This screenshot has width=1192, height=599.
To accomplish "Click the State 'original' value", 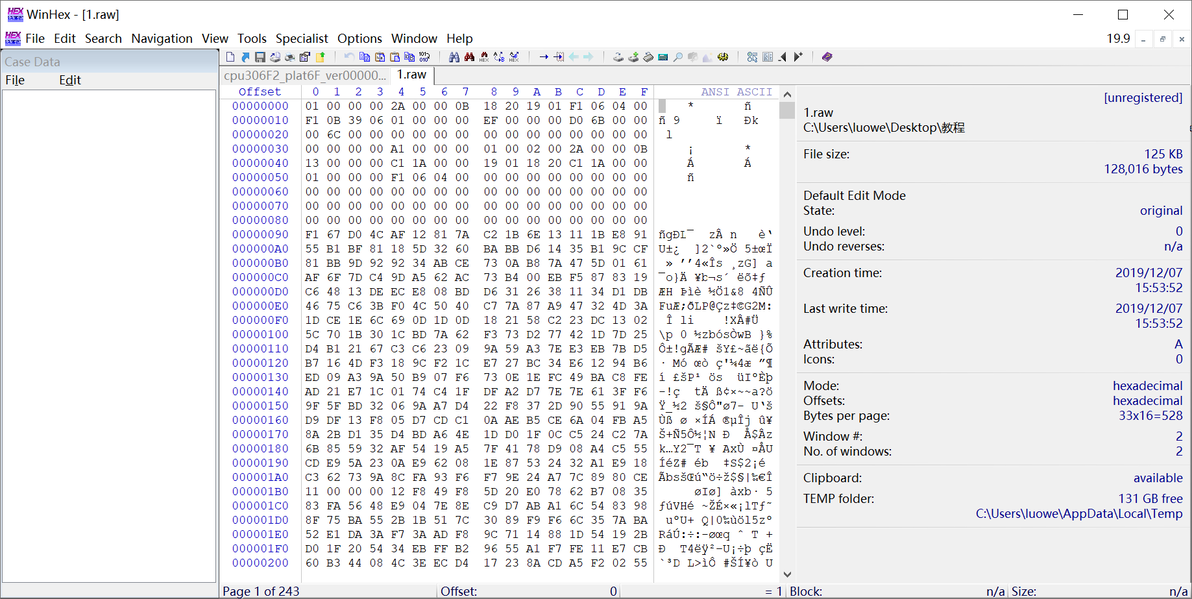I will coord(1161,211).
